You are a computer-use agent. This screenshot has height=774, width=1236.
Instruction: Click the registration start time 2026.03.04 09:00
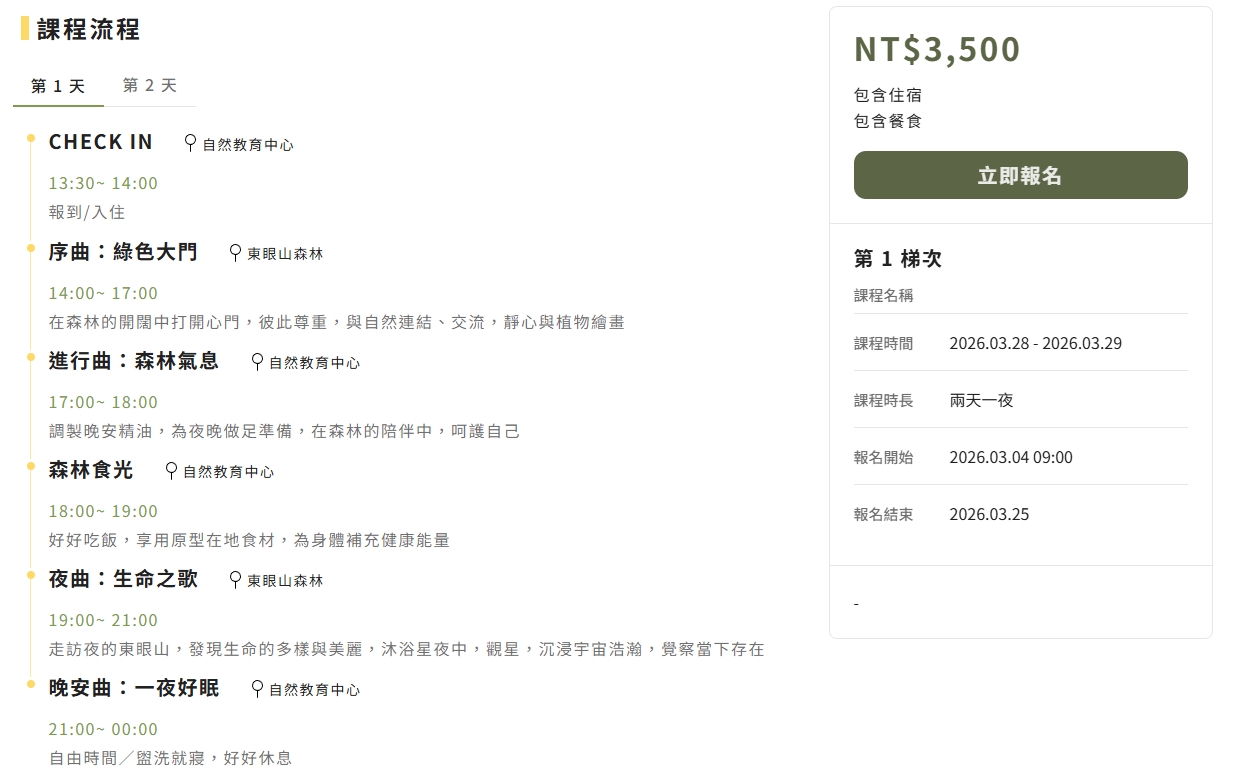1010,458
